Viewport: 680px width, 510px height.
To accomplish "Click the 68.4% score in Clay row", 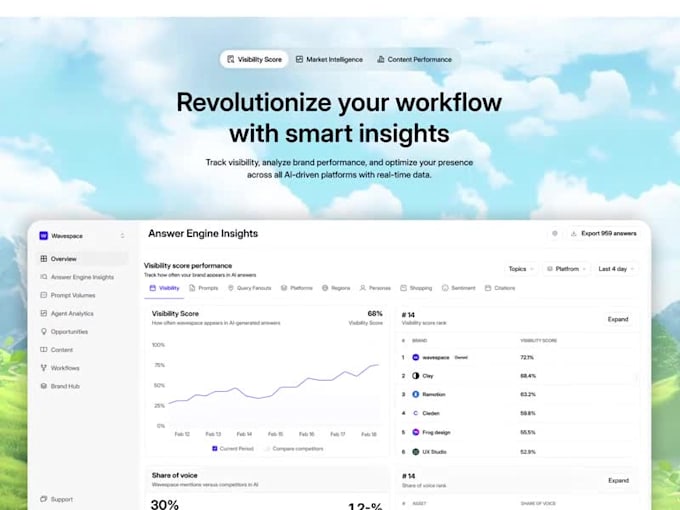I will [x=528, y=376].
